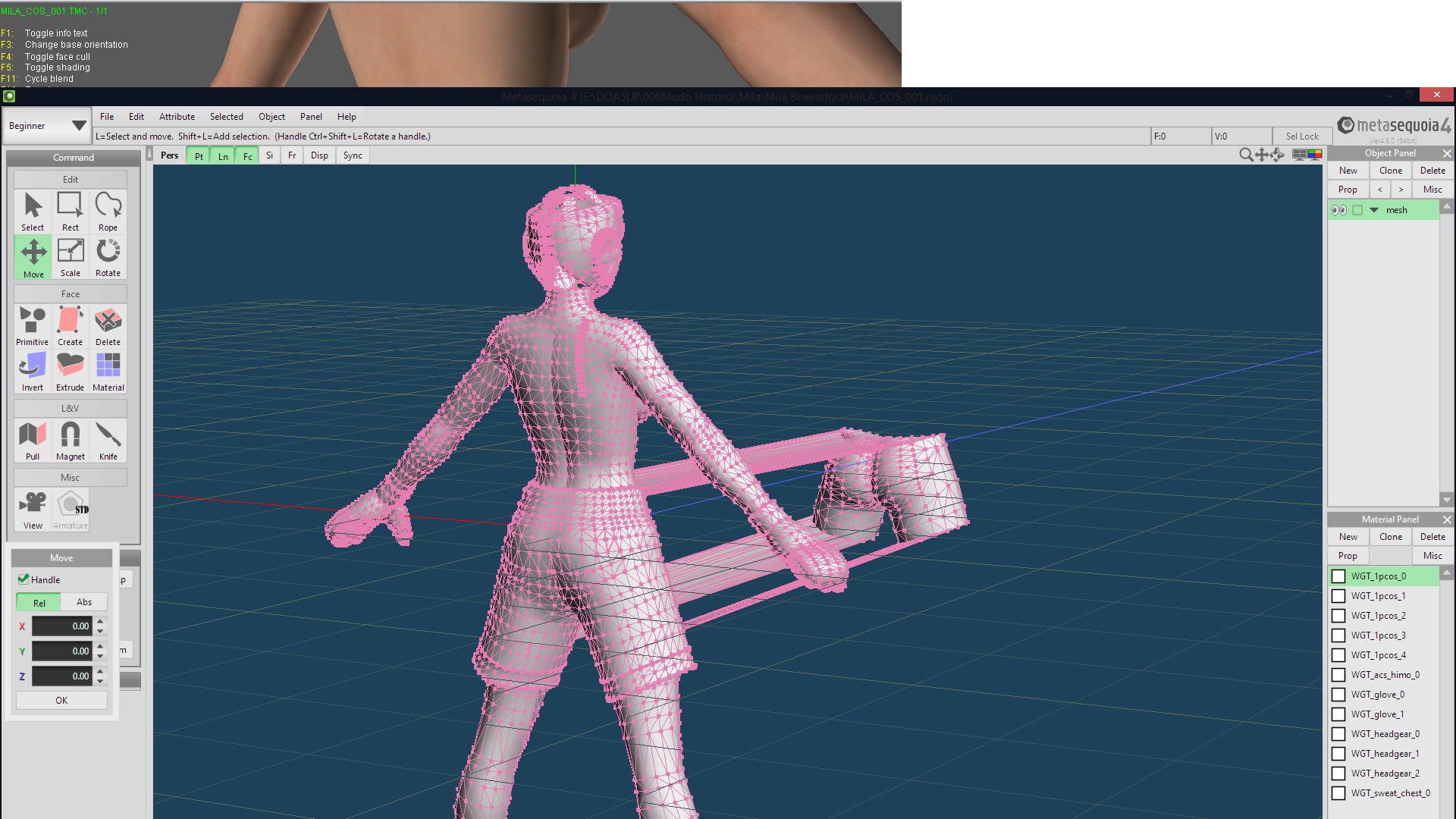Image resolution: width=1456 pixels, height=819 pixels.
Task: Select the Pull tool
Action: [x=33, y=441]
